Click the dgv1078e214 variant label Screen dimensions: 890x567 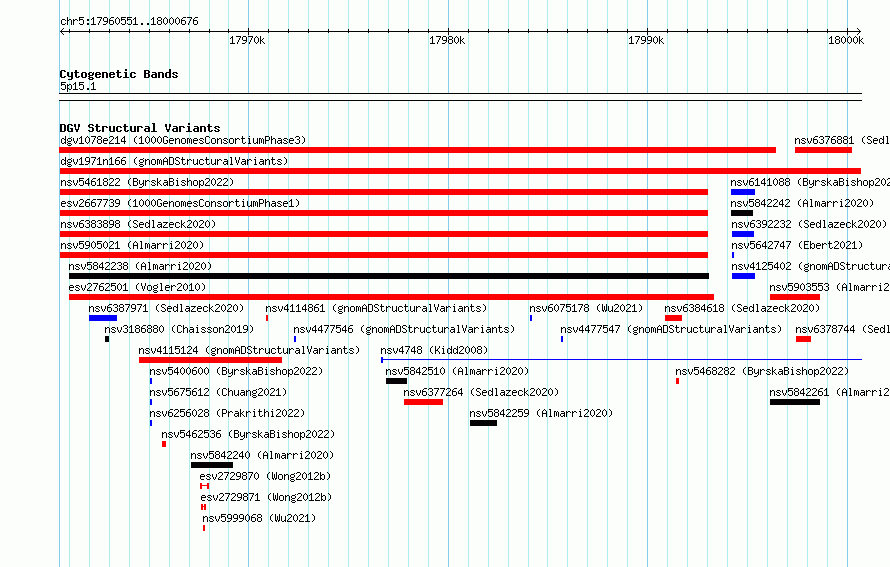click(183, 140)
